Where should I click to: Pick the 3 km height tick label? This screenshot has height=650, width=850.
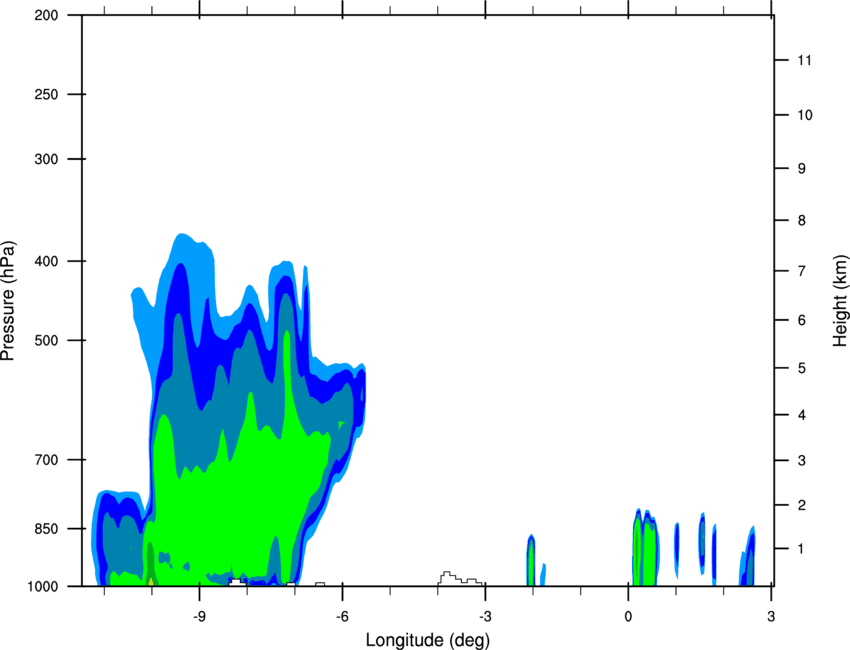802,461
